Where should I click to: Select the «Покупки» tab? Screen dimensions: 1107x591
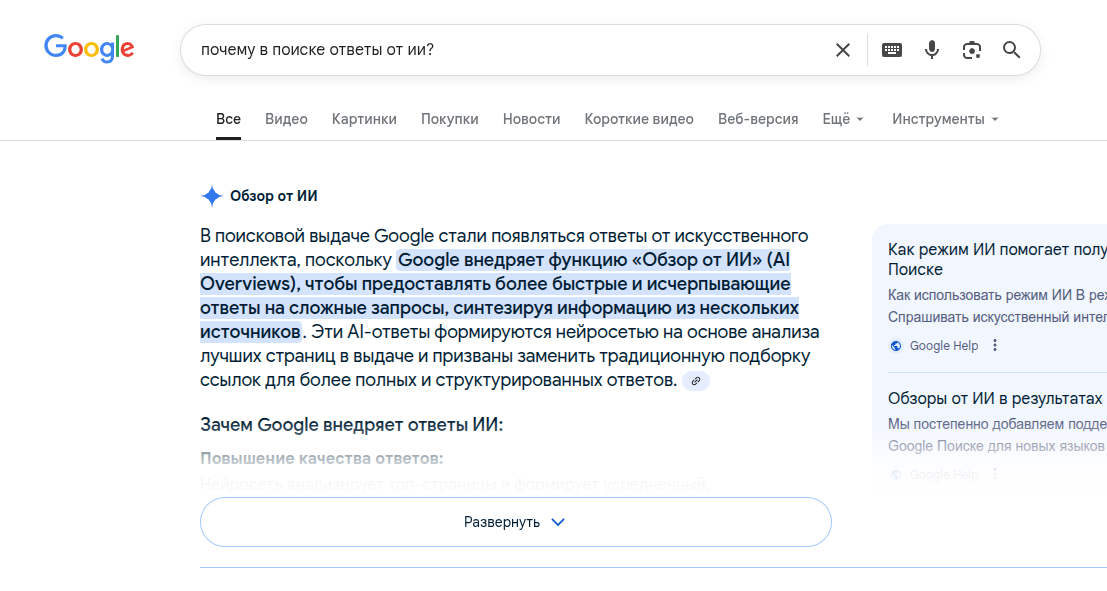(x=449, y=119)
